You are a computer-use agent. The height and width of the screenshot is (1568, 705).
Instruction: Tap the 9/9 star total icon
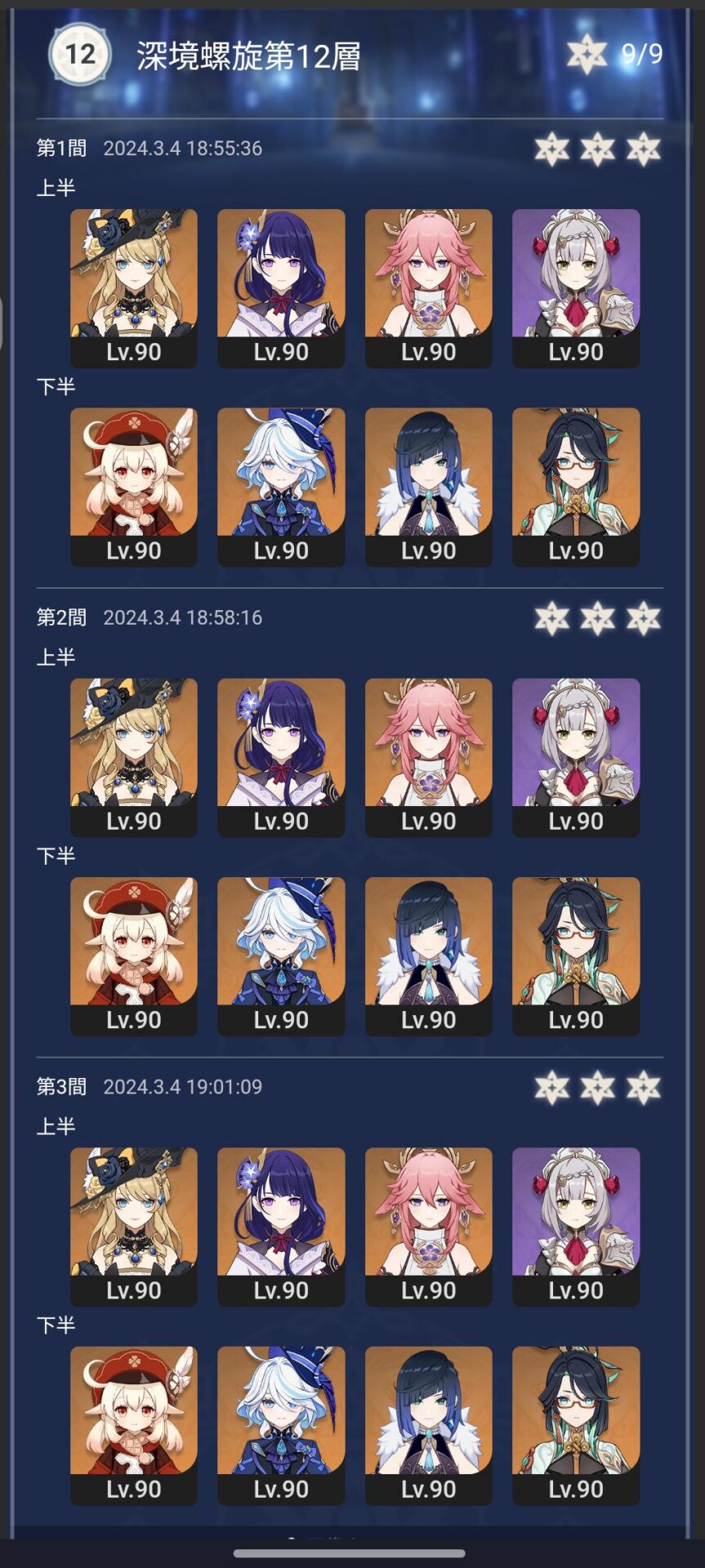587,55
